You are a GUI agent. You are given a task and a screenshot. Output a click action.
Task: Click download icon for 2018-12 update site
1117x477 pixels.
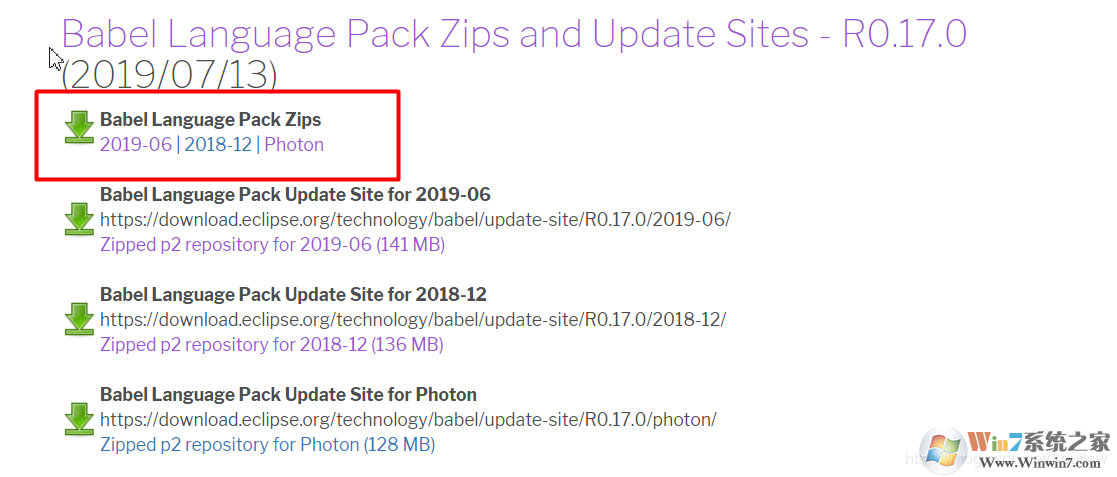79,319
